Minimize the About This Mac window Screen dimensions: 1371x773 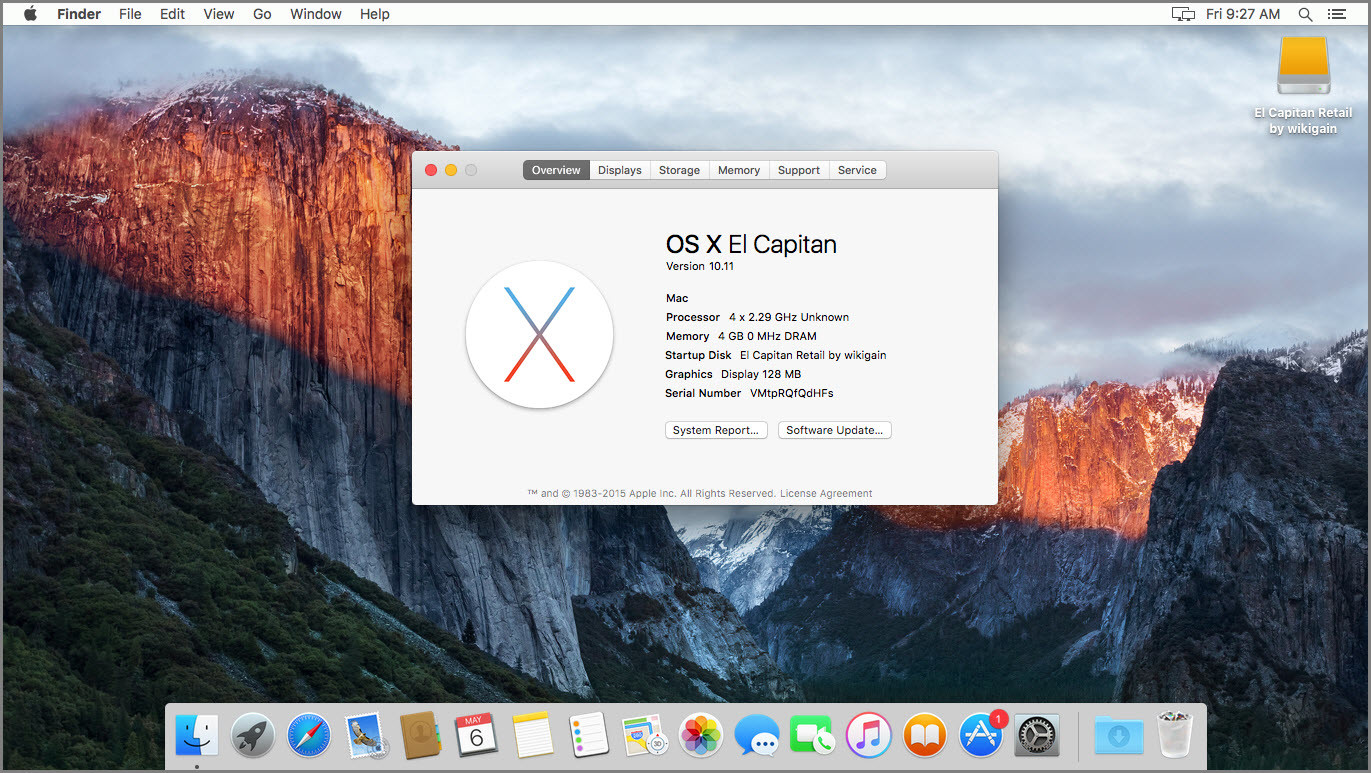point(451,170)
